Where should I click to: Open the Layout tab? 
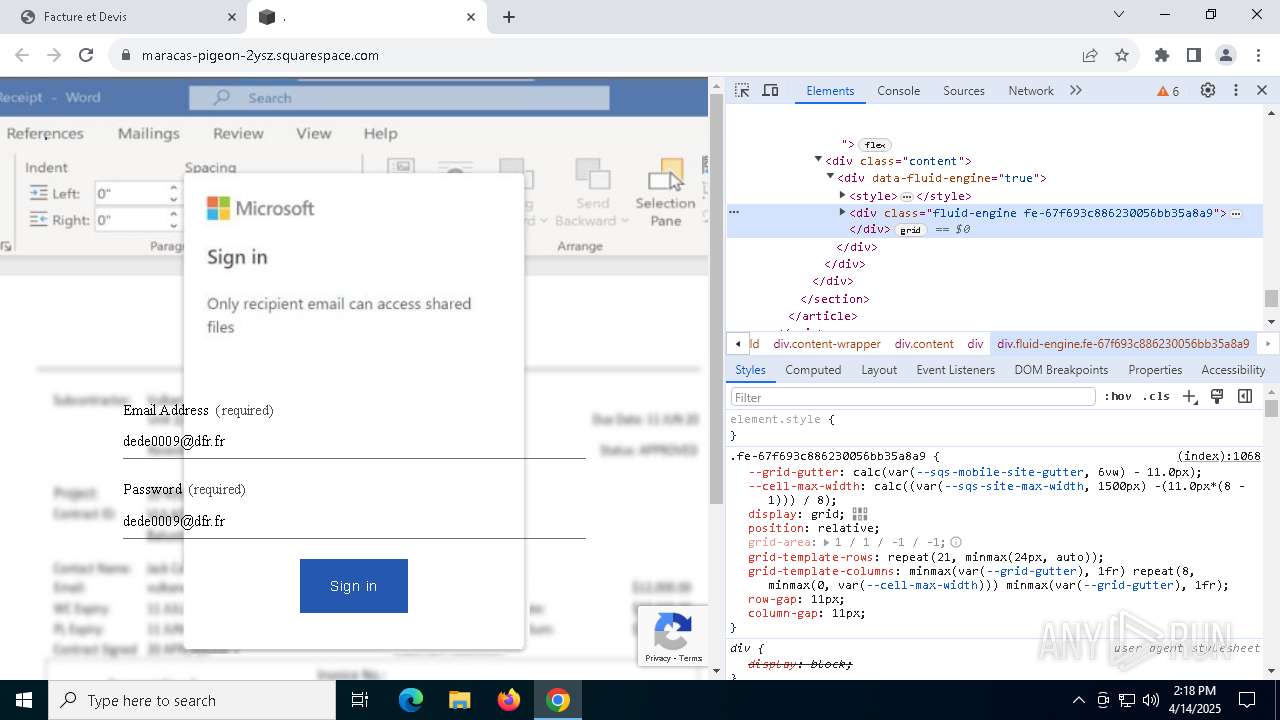[879, 369]
